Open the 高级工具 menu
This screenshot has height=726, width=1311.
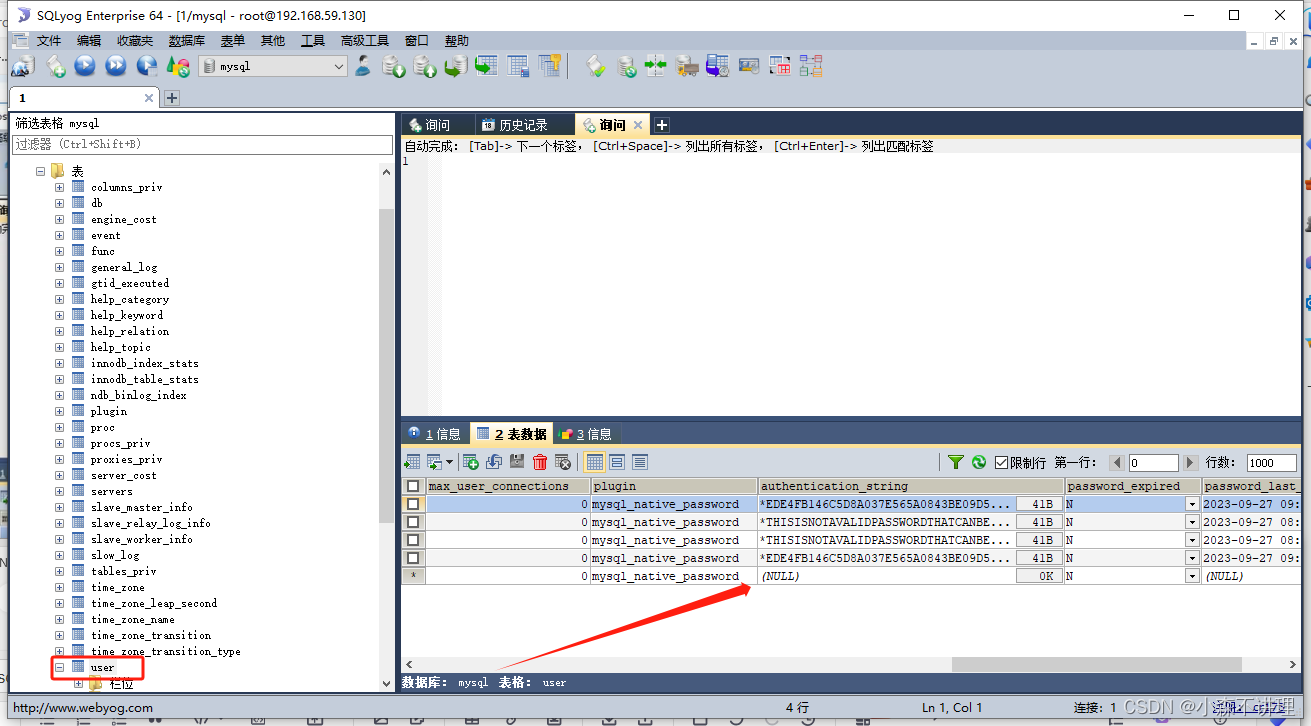(364, 41)
